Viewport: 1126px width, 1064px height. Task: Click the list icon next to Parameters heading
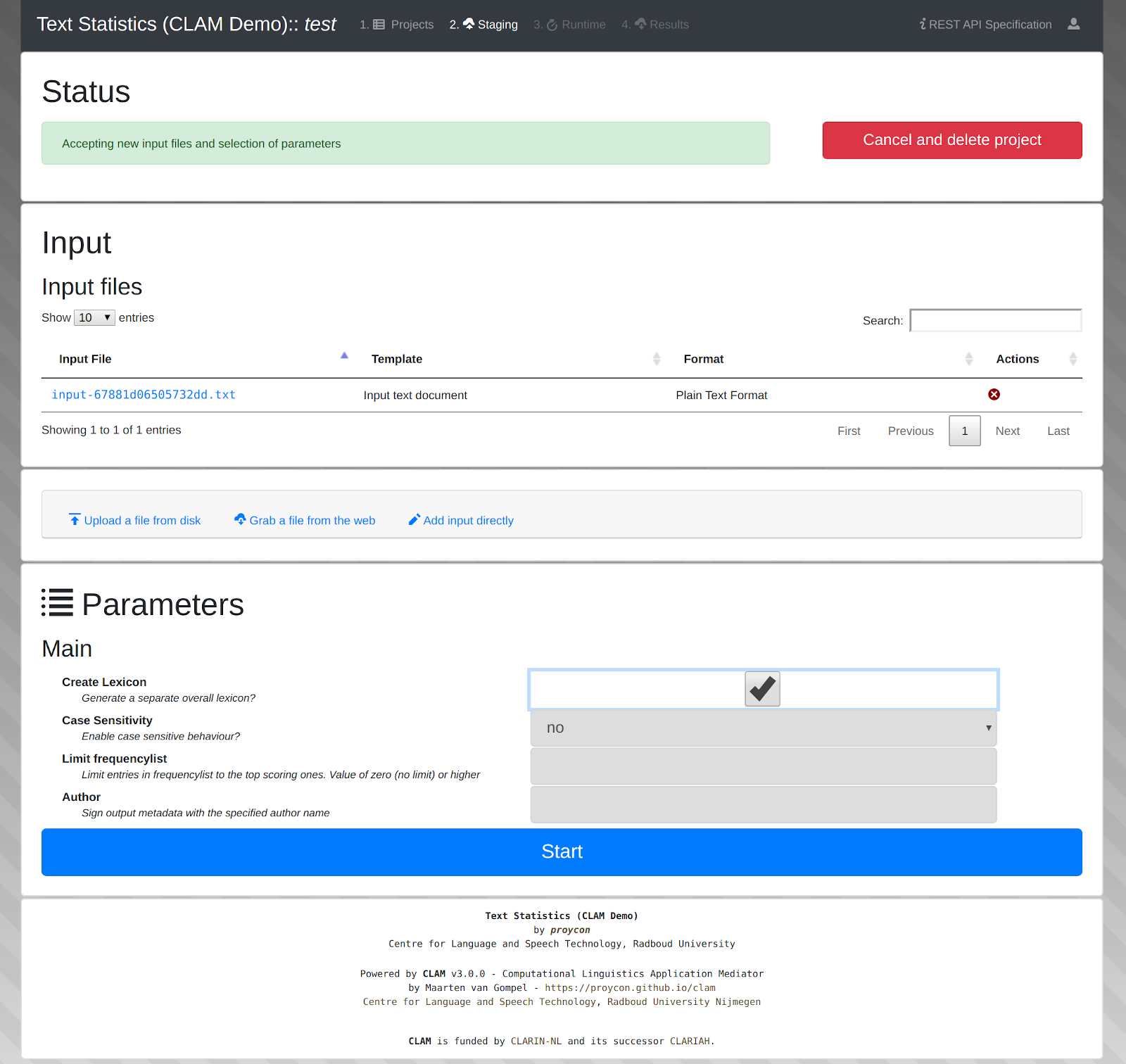[x=56, y=604]
